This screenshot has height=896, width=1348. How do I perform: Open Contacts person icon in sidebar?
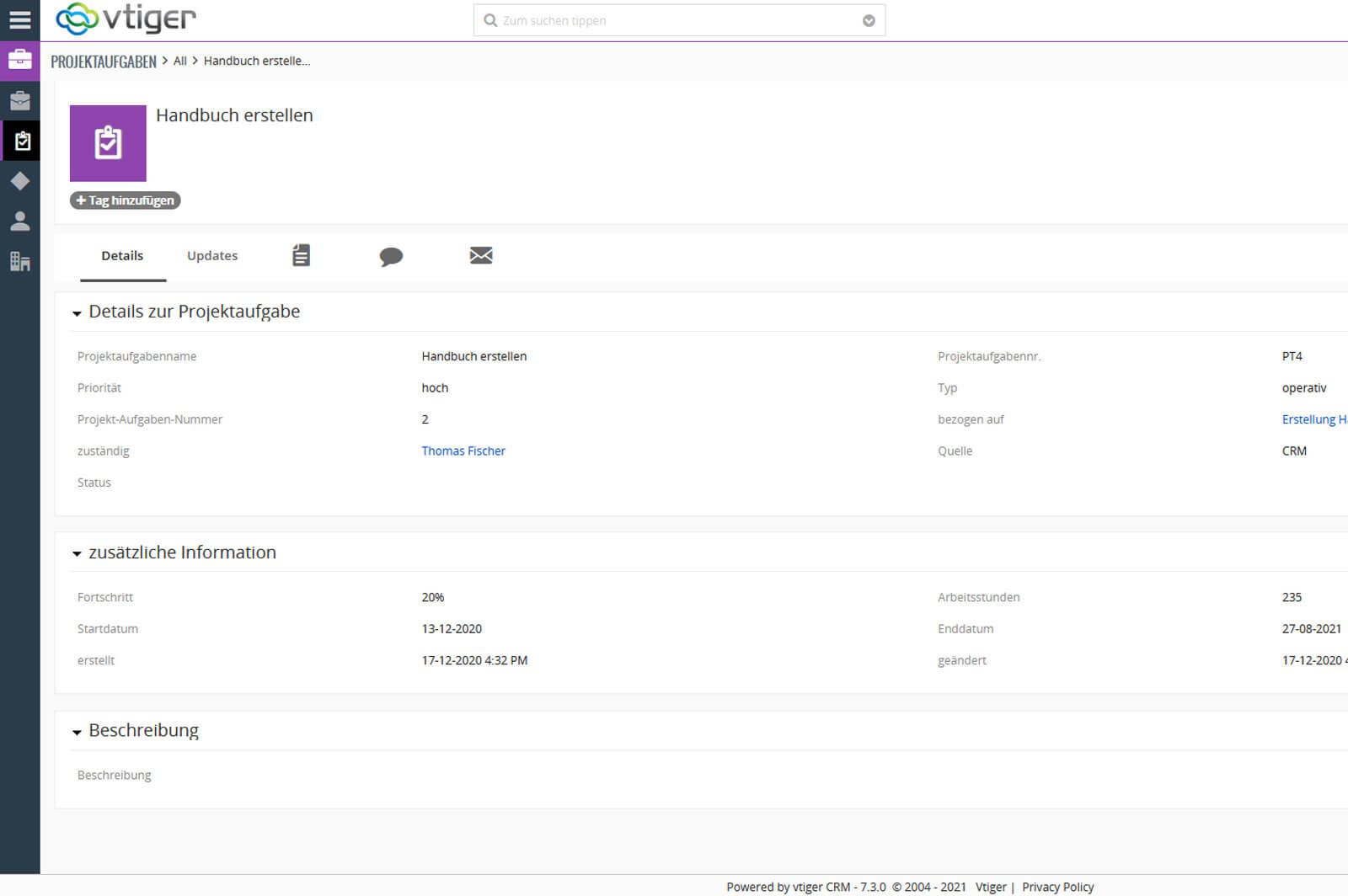pos(19,221)
